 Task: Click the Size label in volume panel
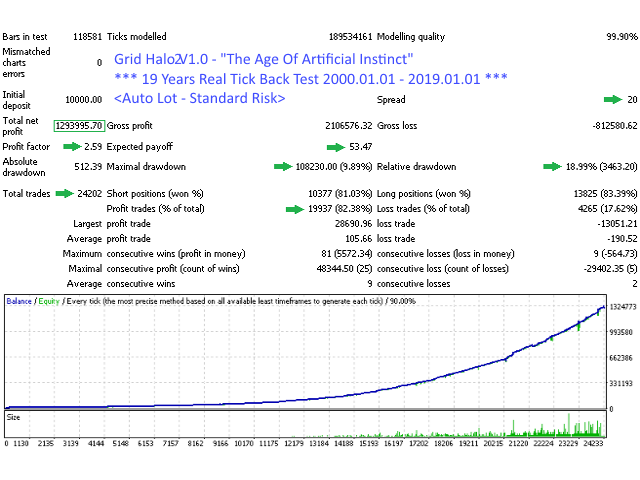13,417
